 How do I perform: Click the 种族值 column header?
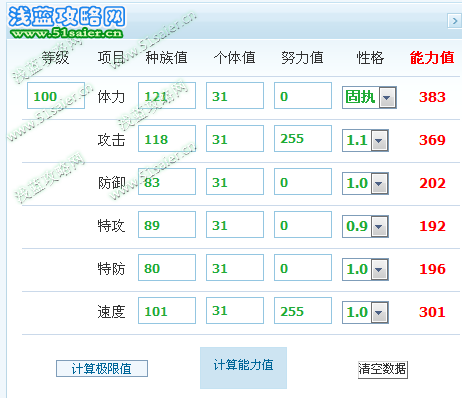pyautogui.click(x=166, y=58)
